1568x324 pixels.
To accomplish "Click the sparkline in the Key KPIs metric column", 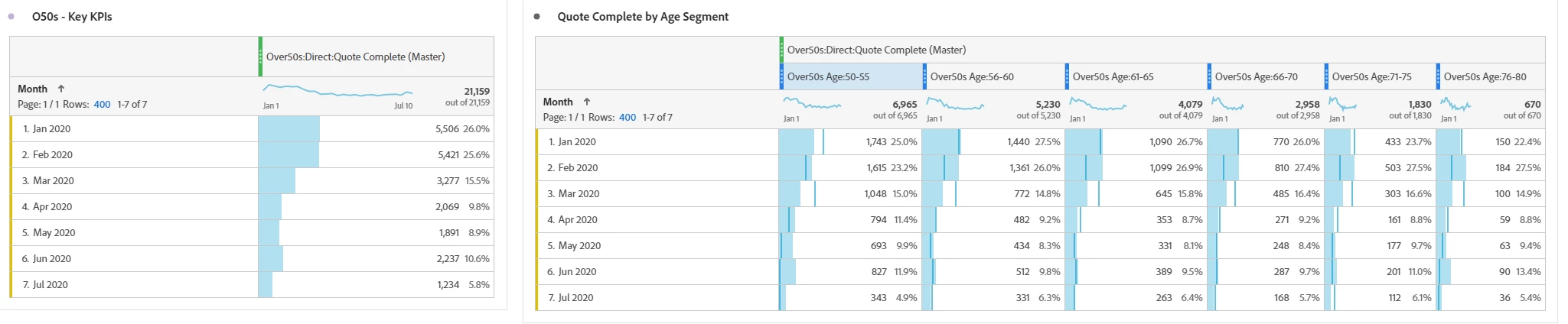I will tap(337, 91).
